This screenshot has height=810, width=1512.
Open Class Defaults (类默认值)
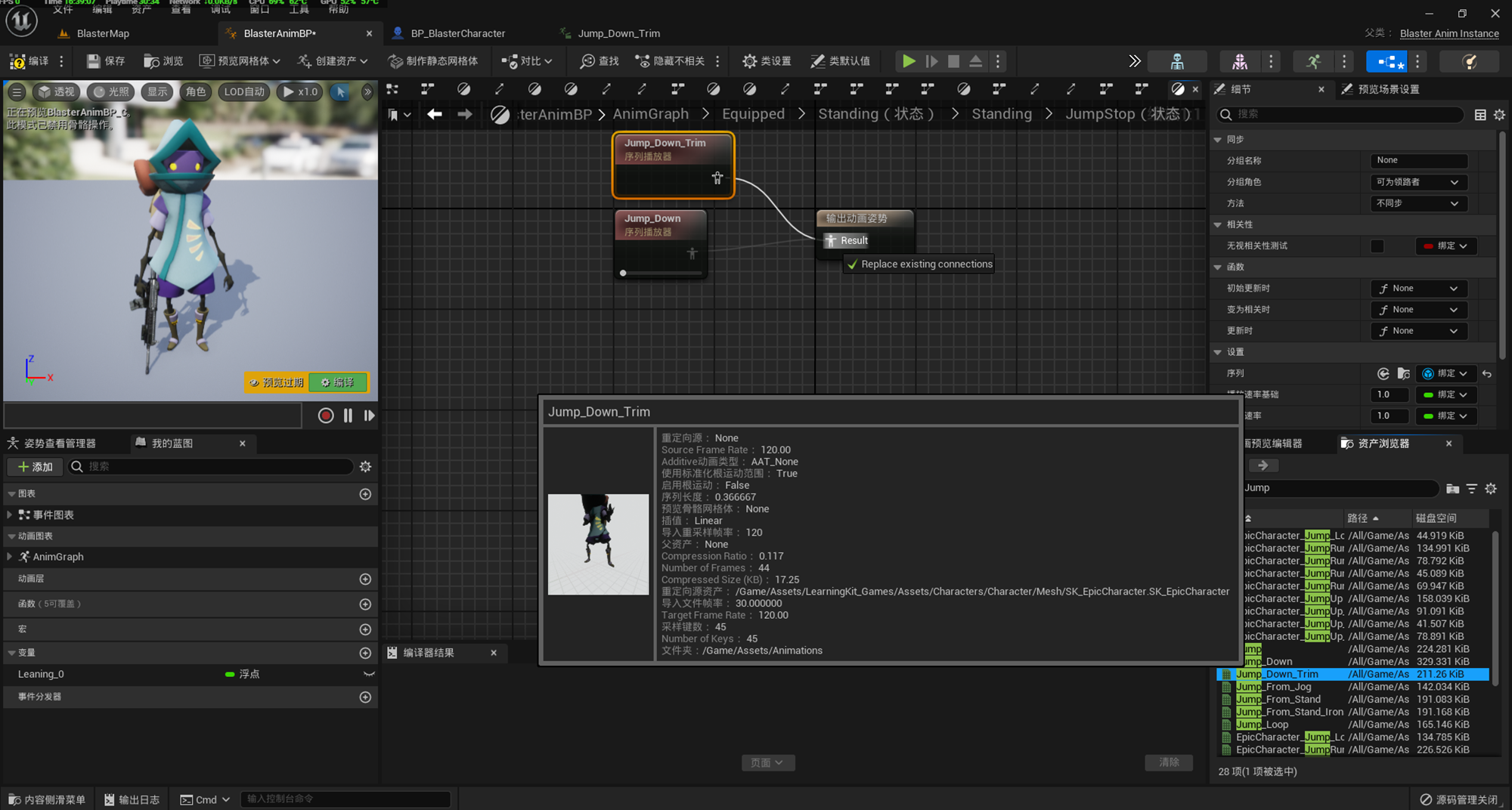pyautogui.click(x=840, y=61)
